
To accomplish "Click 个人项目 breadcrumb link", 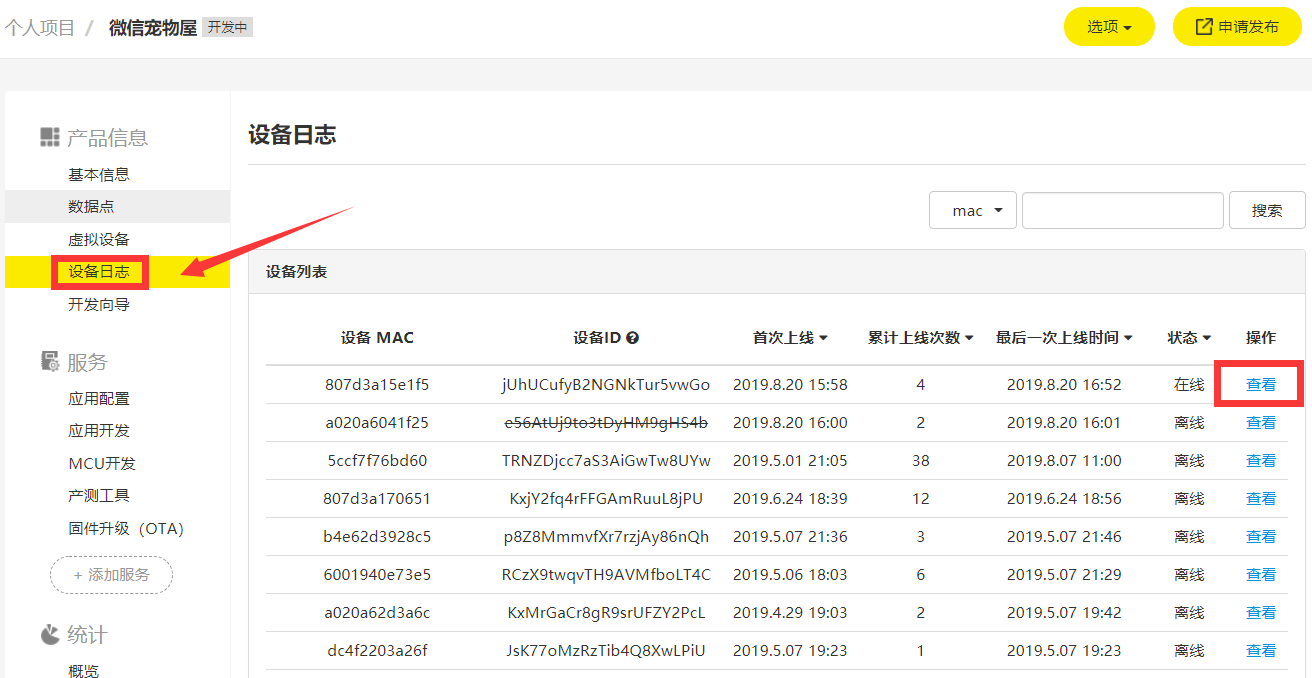I will click(40, 27).
